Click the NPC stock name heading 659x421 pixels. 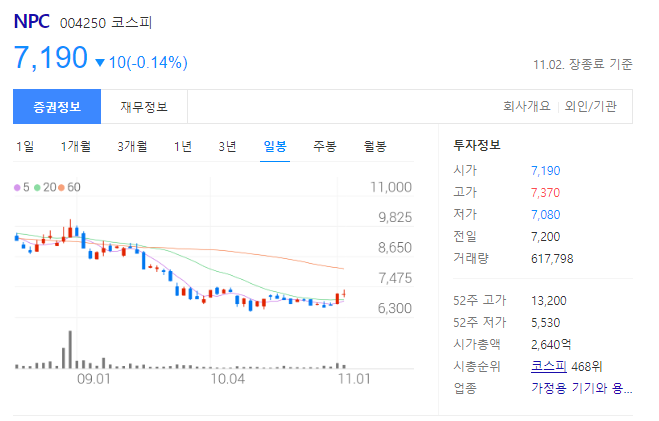[x=32, y=21]
